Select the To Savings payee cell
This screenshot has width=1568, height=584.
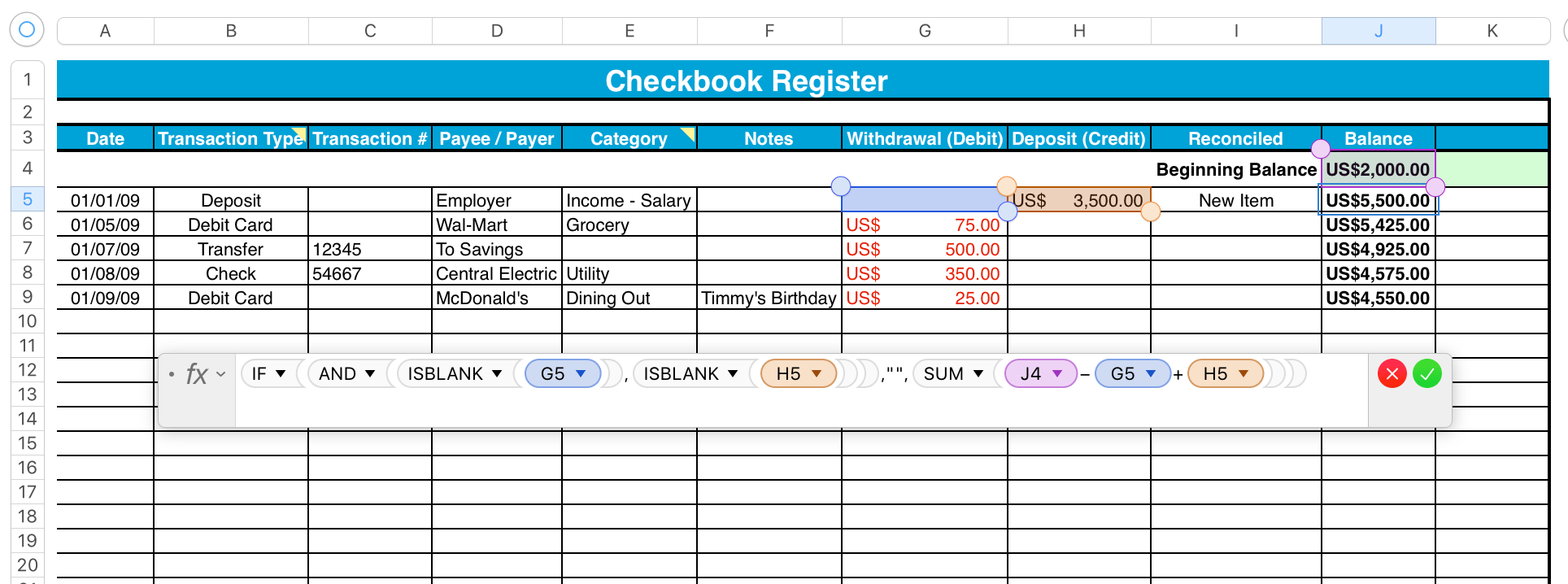497,249
